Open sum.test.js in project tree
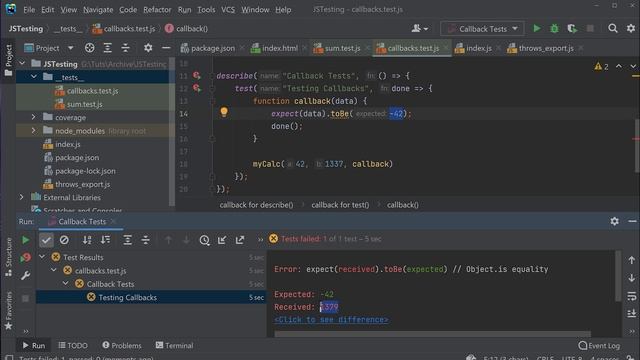Screen dimensions: 640x360 point(84,104)
